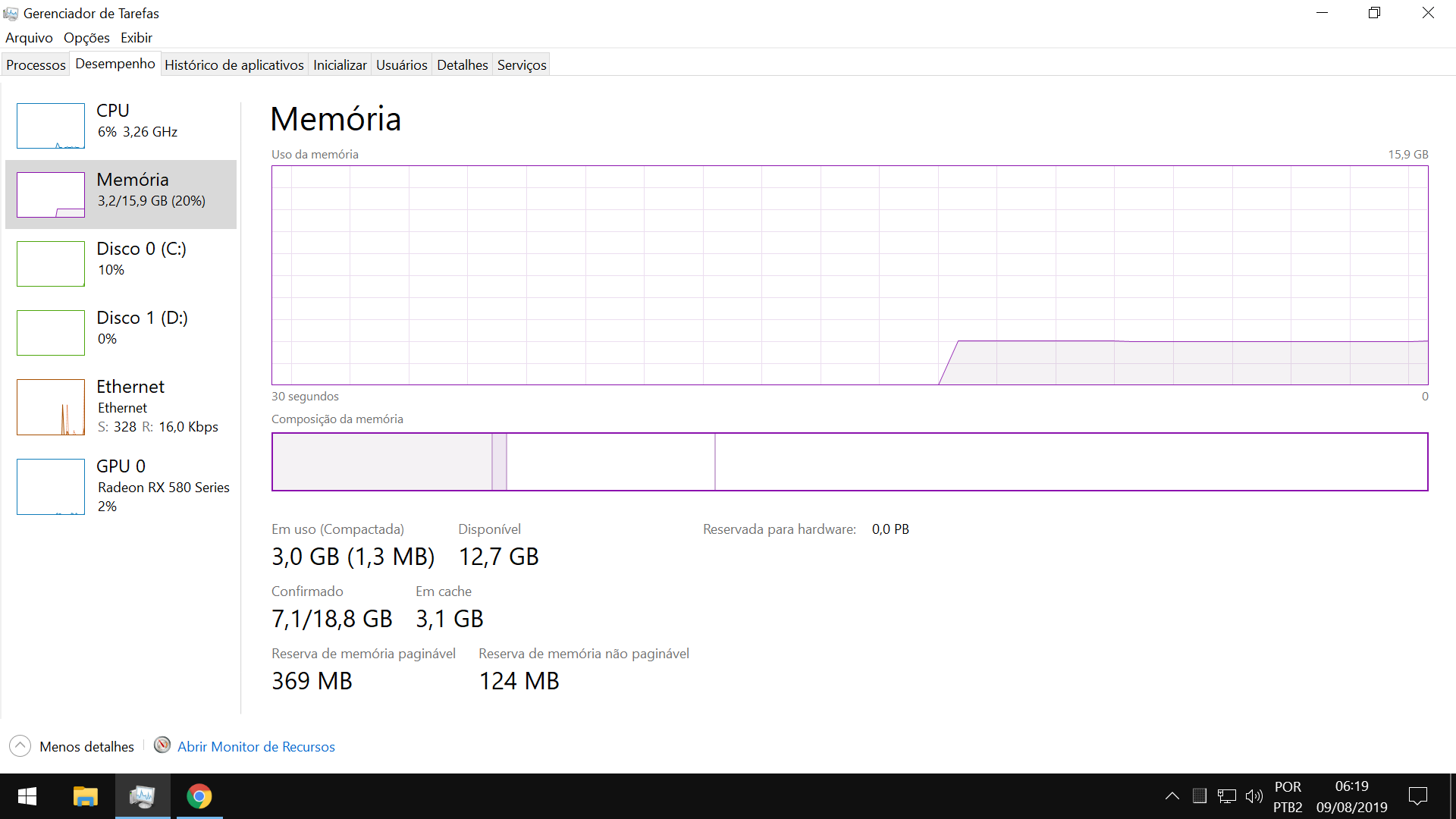Open the Exibir menu
The height and width of the screenshot is (819, 1456).
[x=136, y=38]
